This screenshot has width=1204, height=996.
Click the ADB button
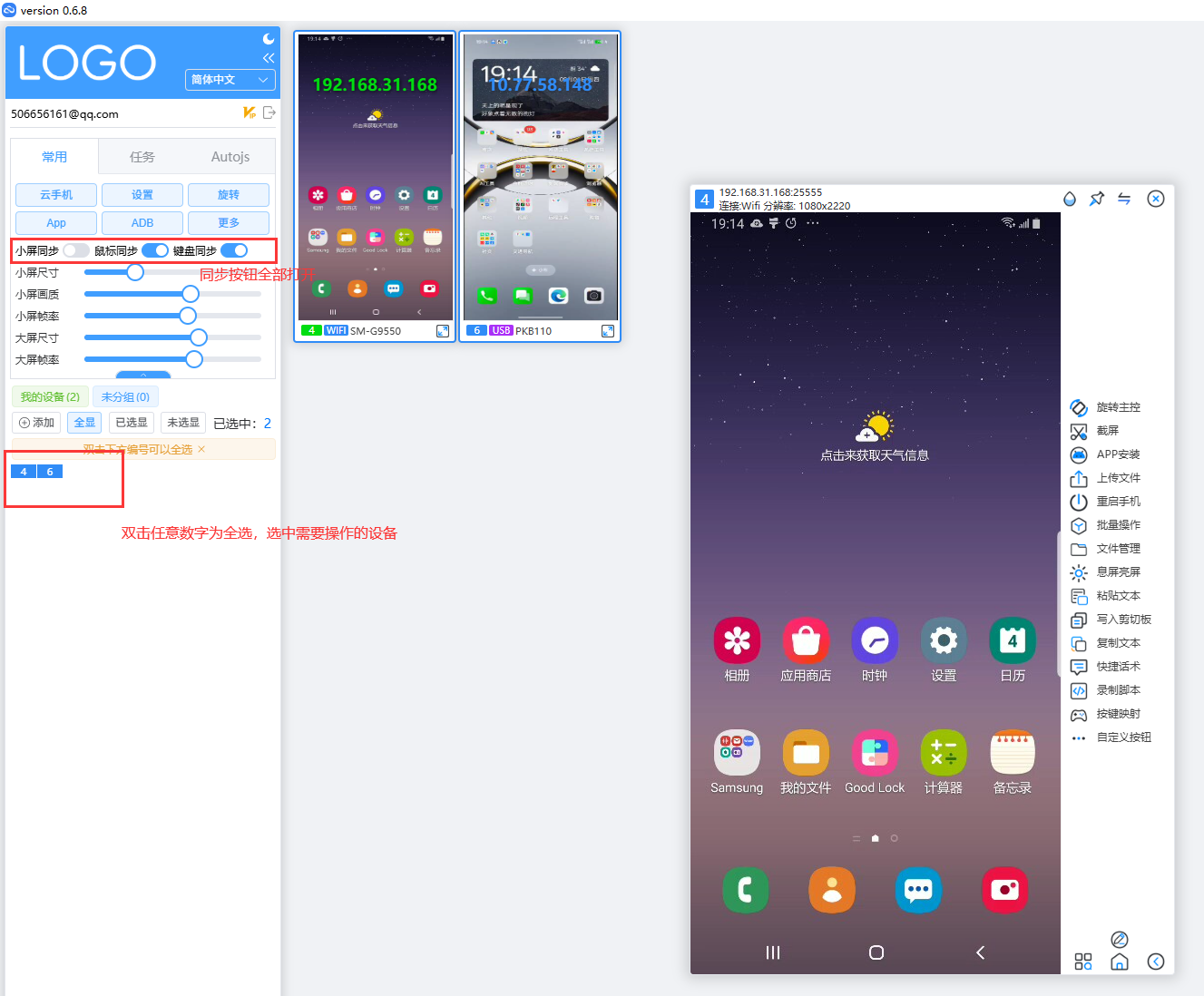tap(142, 223)
